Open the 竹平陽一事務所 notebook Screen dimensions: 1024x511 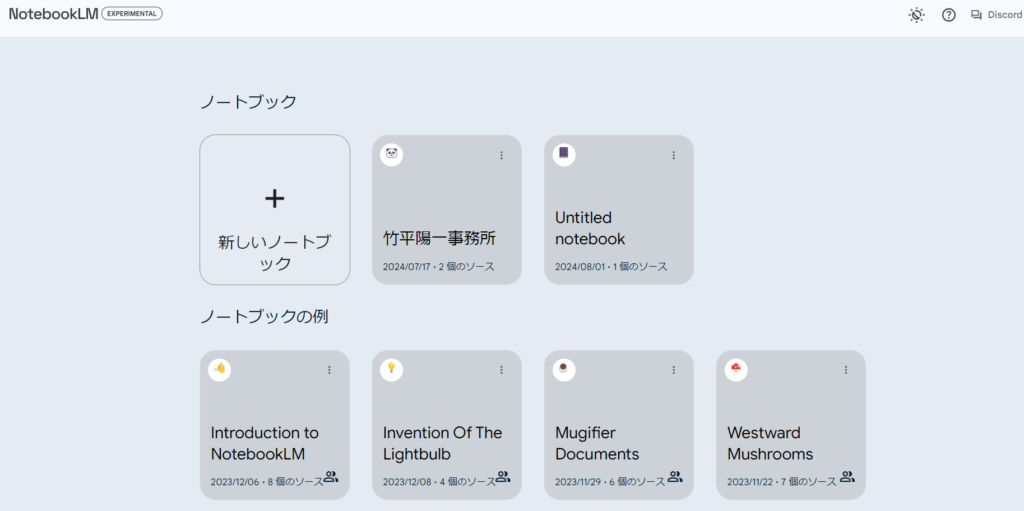(x=447, y=210)
